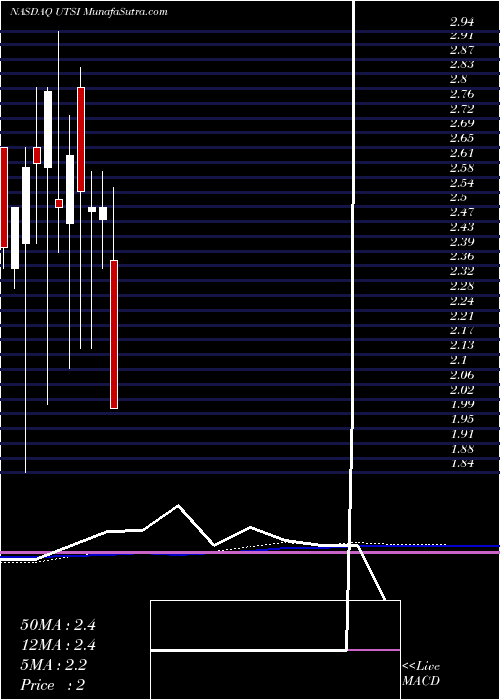Viewport: 500px width, 700px height.
Task: Click the 2.36 price axis label
Action: (x=462, y=257)
